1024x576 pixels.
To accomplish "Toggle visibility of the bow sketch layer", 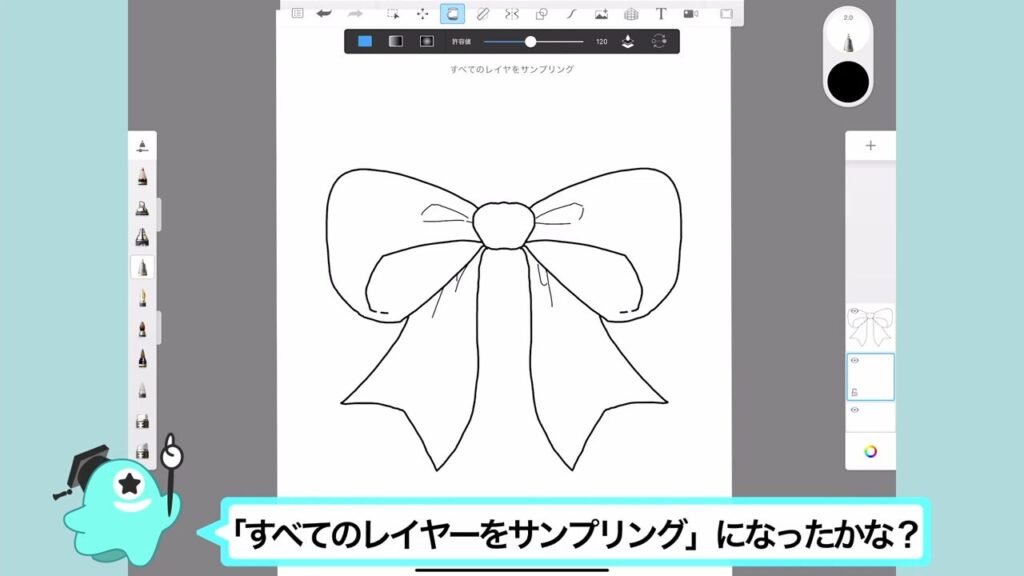I will [853, 312].
